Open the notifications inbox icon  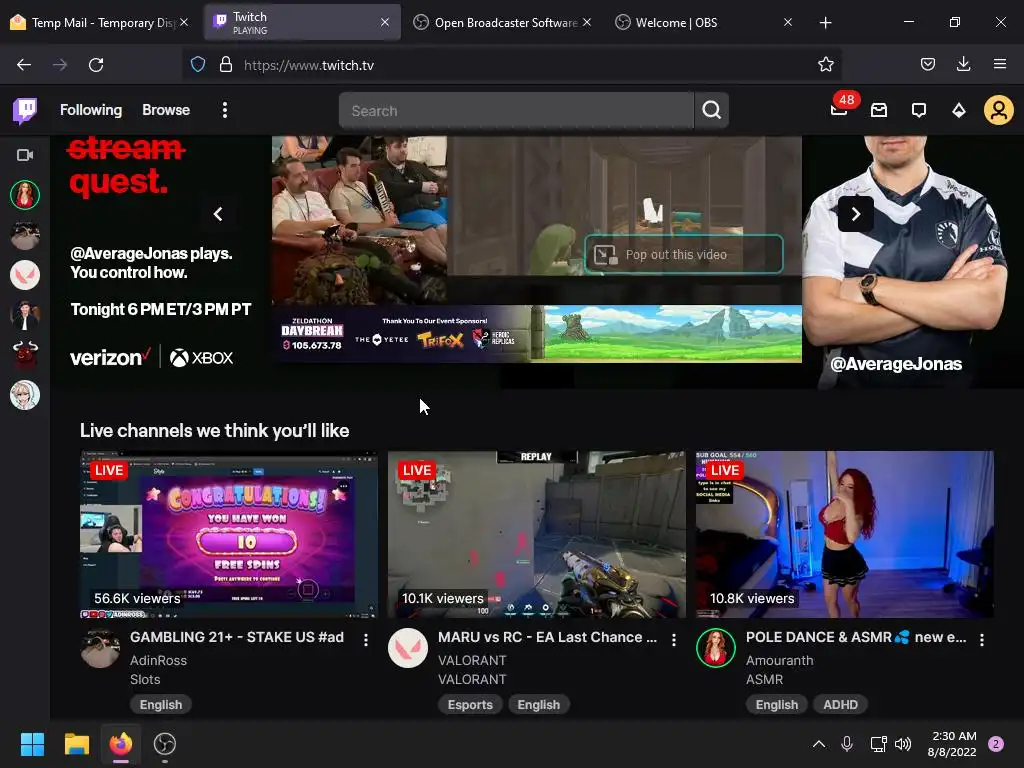pos(879,110)
